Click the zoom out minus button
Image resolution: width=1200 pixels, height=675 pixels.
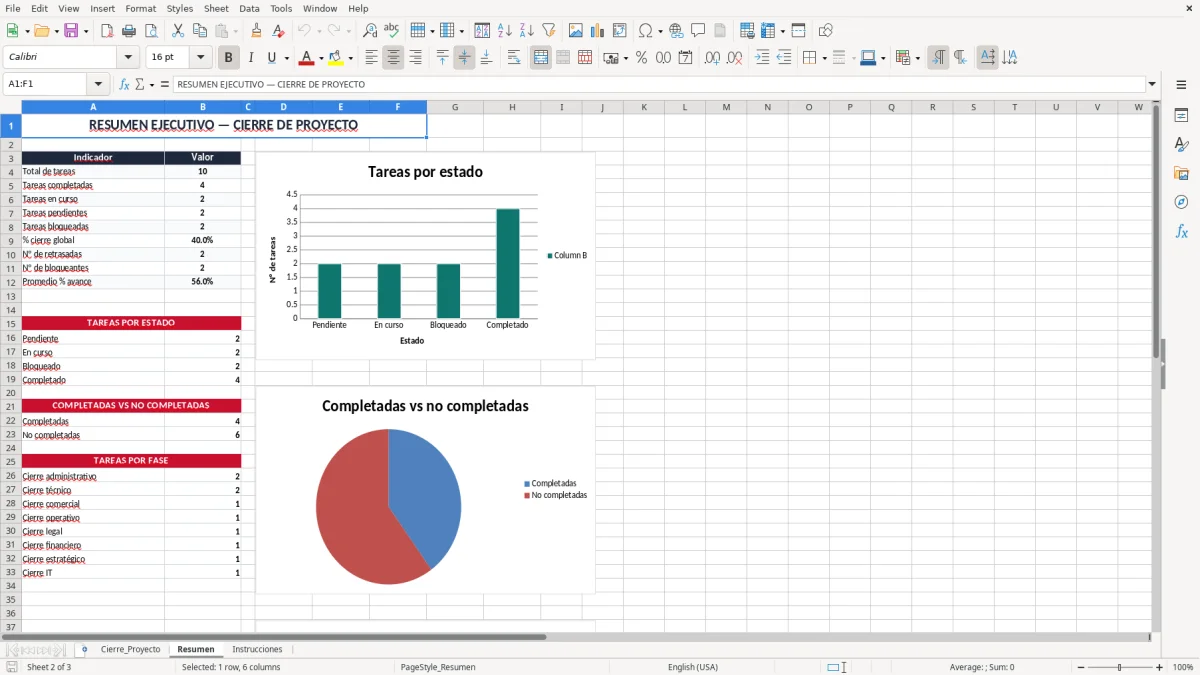pos(1081,667)
